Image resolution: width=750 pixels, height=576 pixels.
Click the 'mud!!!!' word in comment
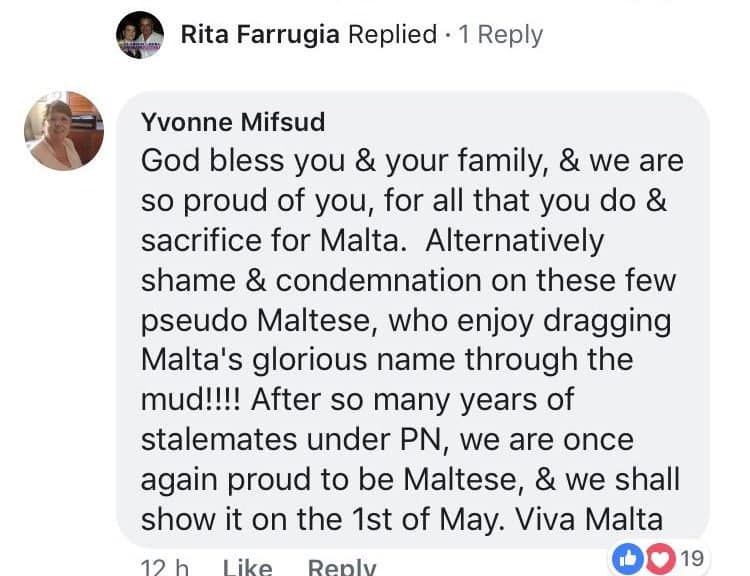191,400
